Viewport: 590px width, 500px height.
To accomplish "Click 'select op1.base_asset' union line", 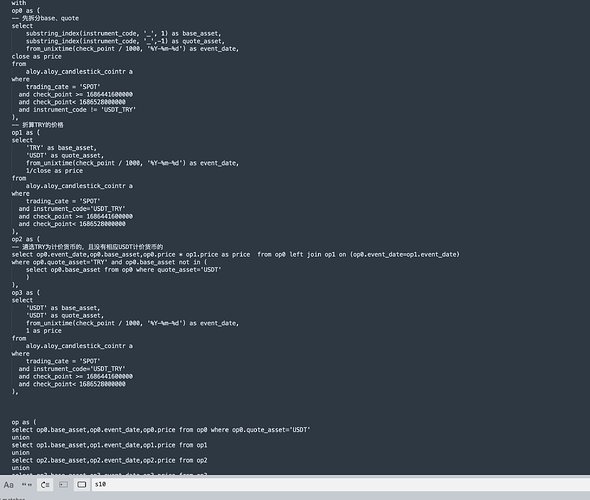I will [x=109, y=445].
